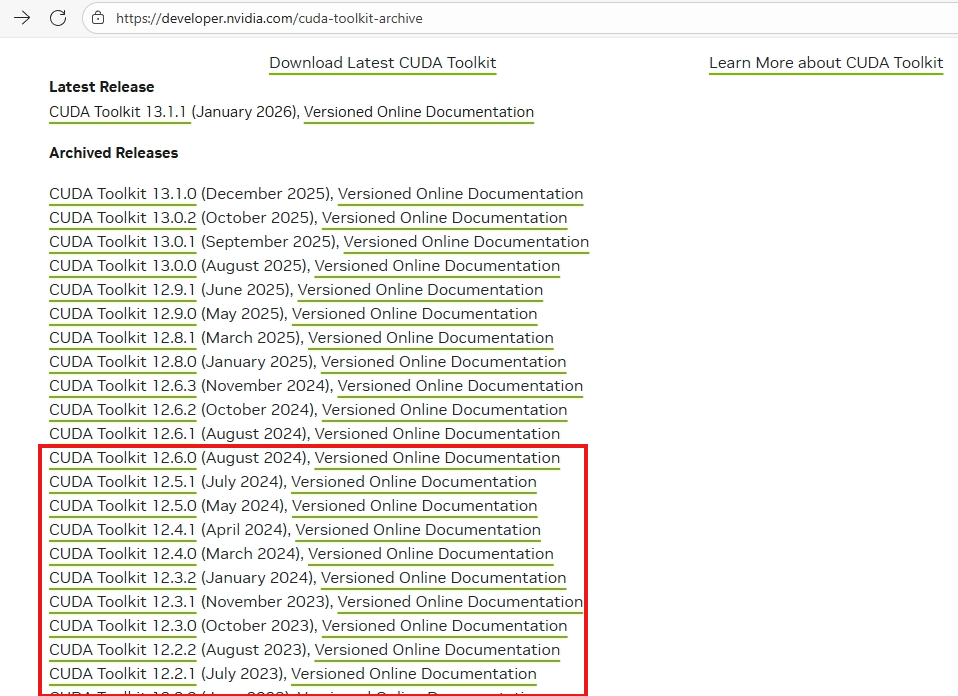Open CUDA Toolkit 13.0.0 link
This screenshot has width=958, height=696.
tap(123, 266)
